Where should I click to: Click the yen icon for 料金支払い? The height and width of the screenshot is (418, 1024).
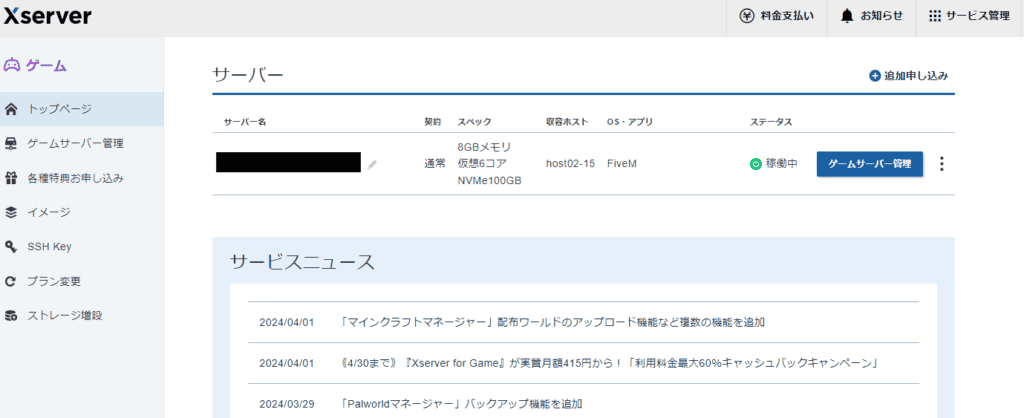(x=746, y=16)
